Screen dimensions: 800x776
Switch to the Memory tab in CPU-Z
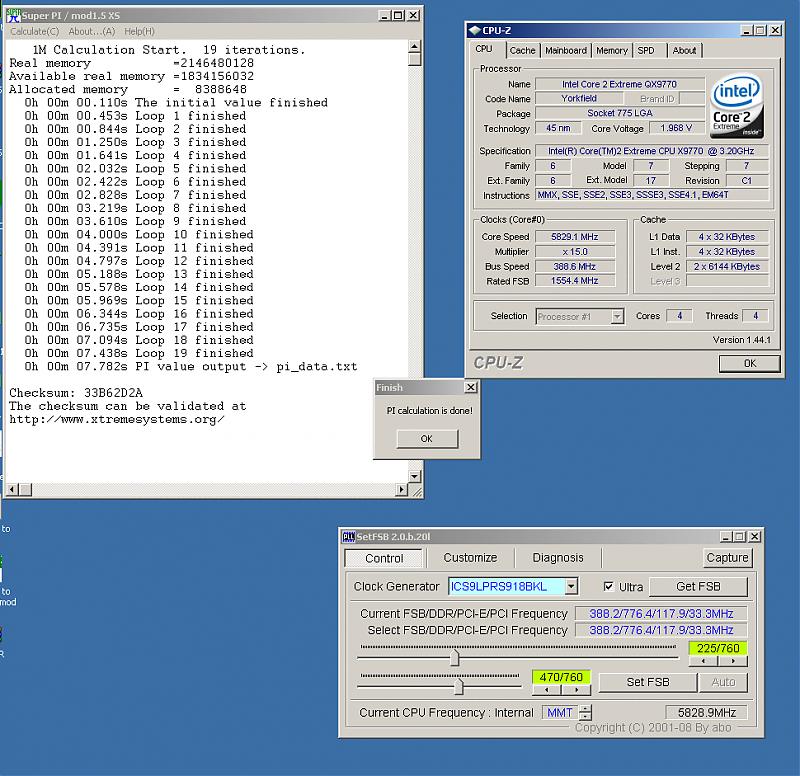coord(612,51)
